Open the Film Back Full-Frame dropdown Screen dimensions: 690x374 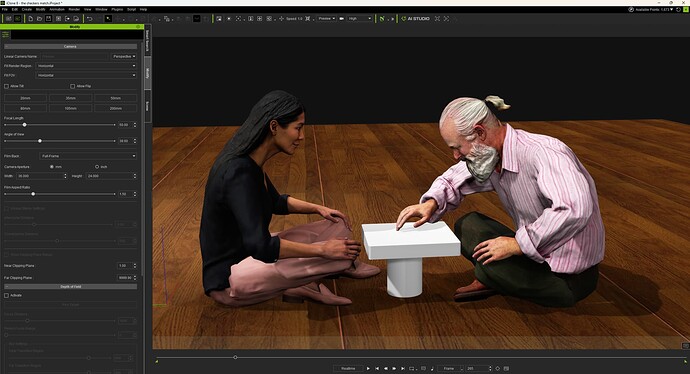(88, 156)
